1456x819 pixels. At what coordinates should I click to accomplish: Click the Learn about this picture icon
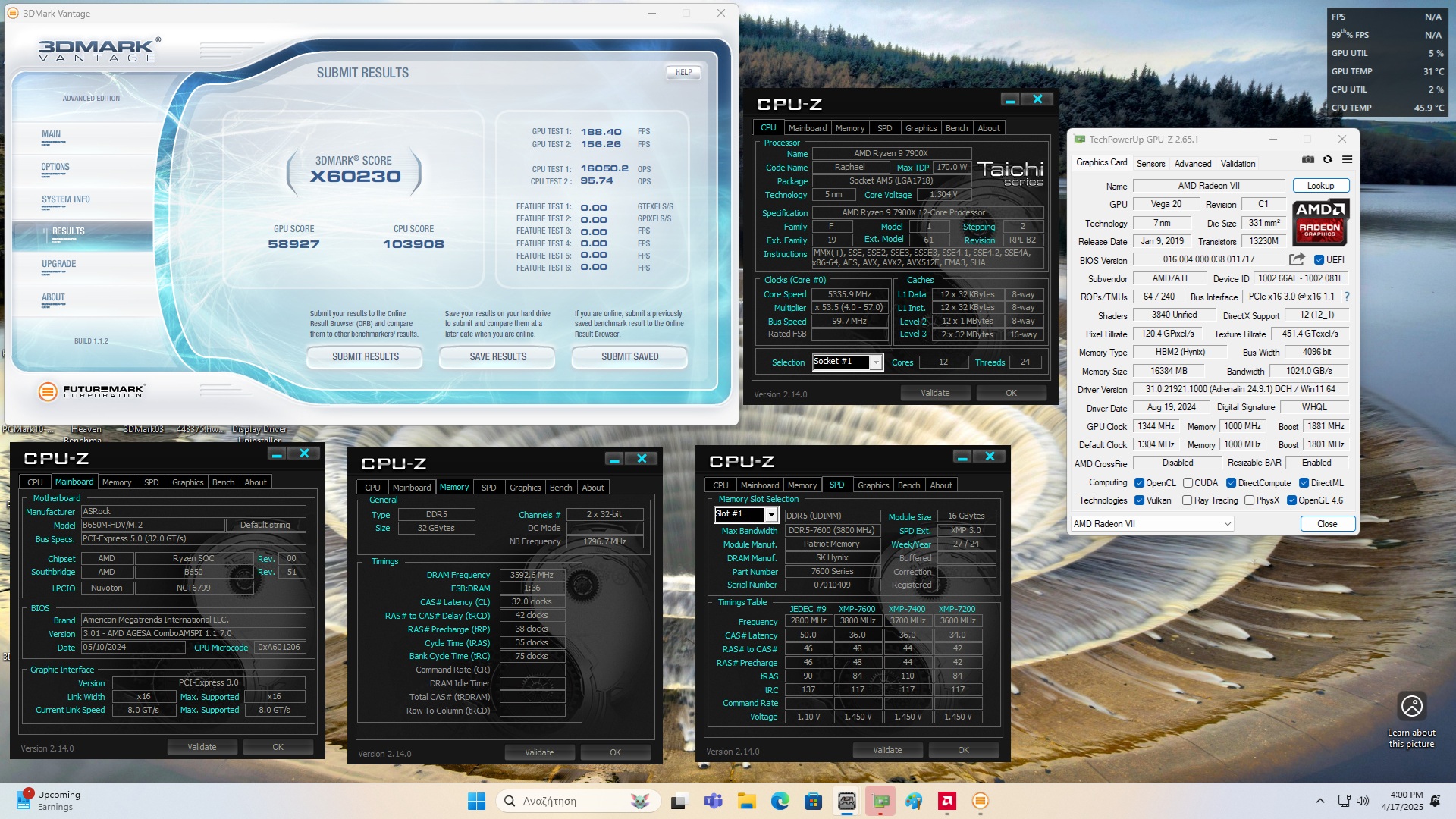coord(1411,706)
